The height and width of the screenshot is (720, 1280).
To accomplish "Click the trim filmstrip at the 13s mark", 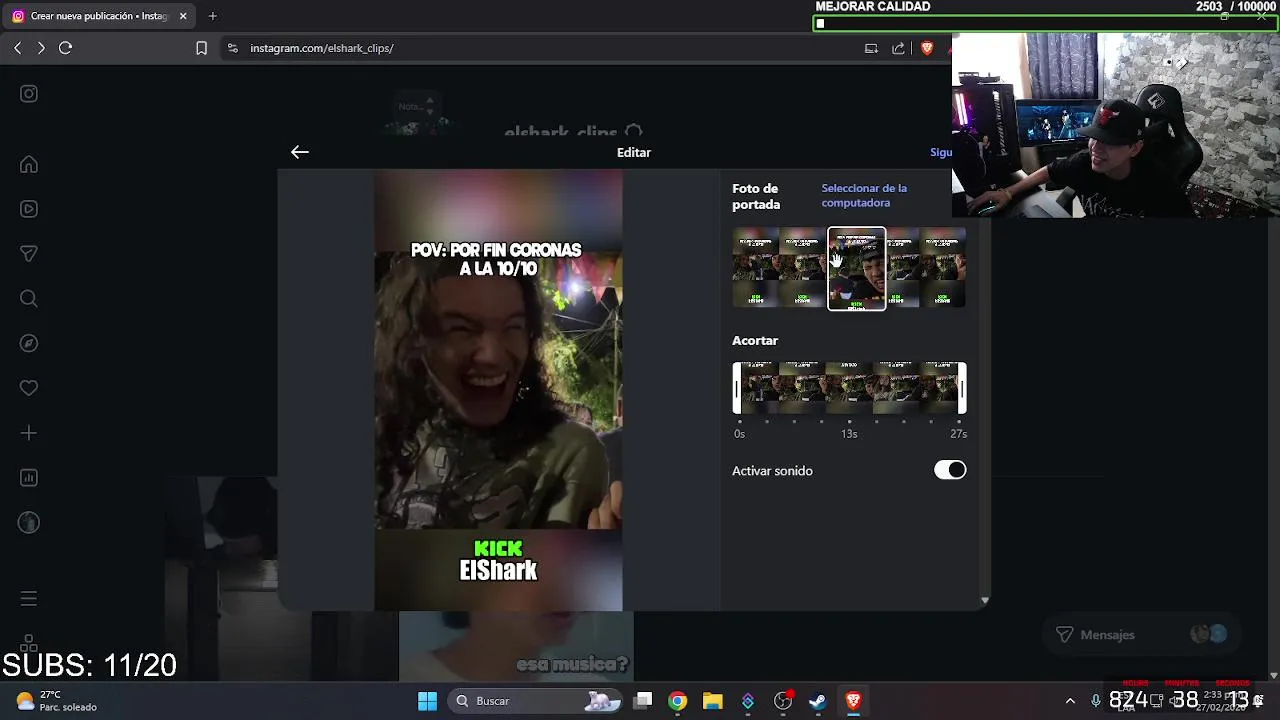I will 849,388.
